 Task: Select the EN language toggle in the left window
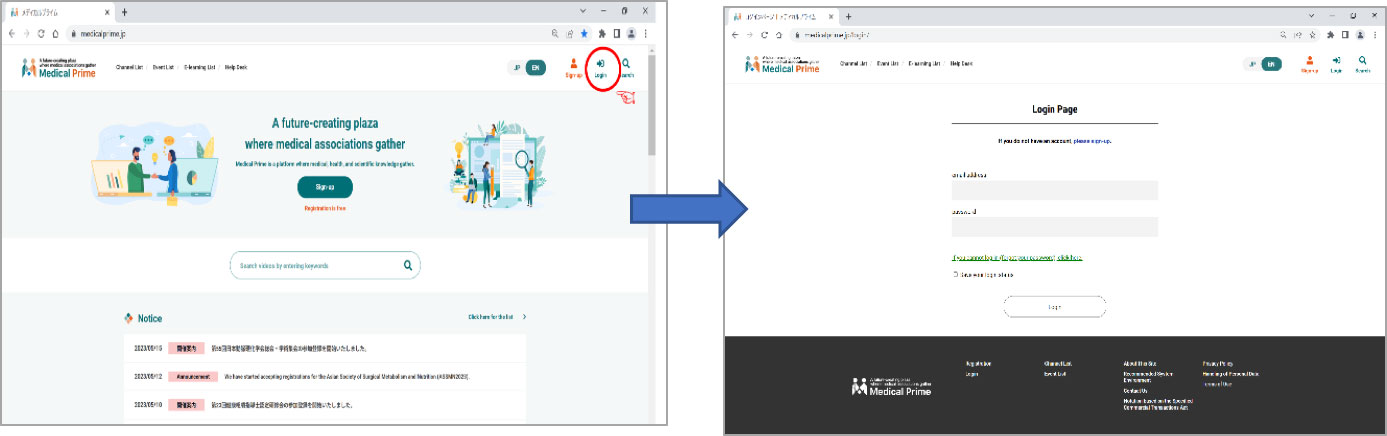pos(536,68)
